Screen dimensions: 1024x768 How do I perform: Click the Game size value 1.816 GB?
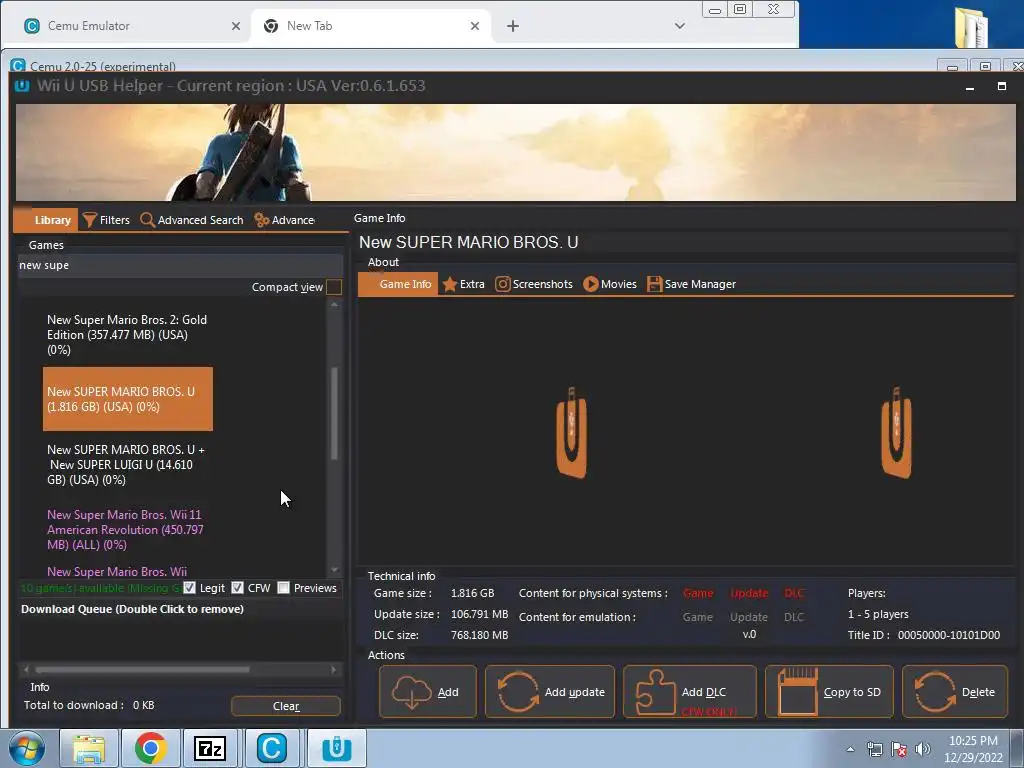(x=472, y=593)
